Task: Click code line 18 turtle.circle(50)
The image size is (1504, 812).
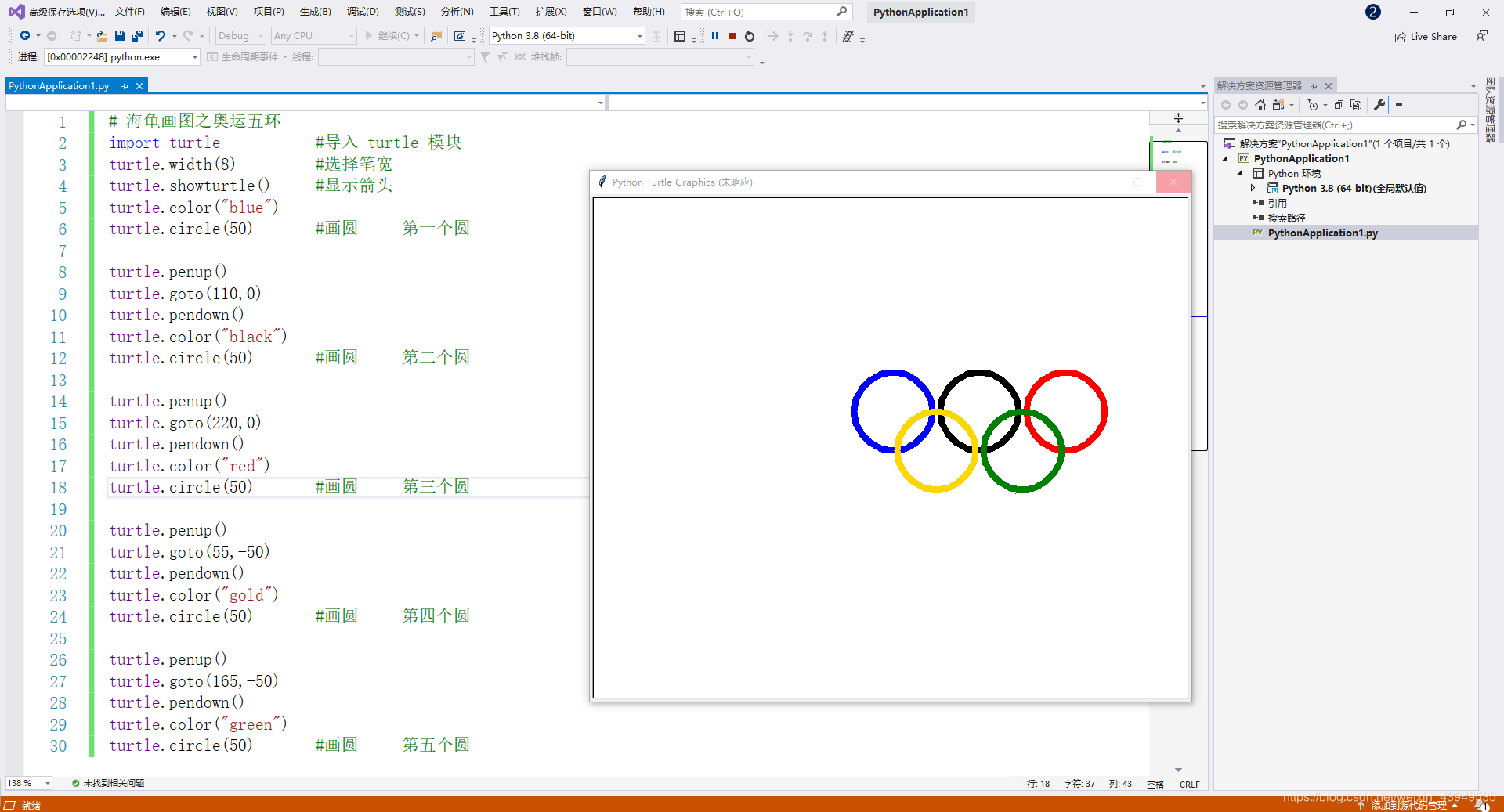Action: [x=181, y=487]
